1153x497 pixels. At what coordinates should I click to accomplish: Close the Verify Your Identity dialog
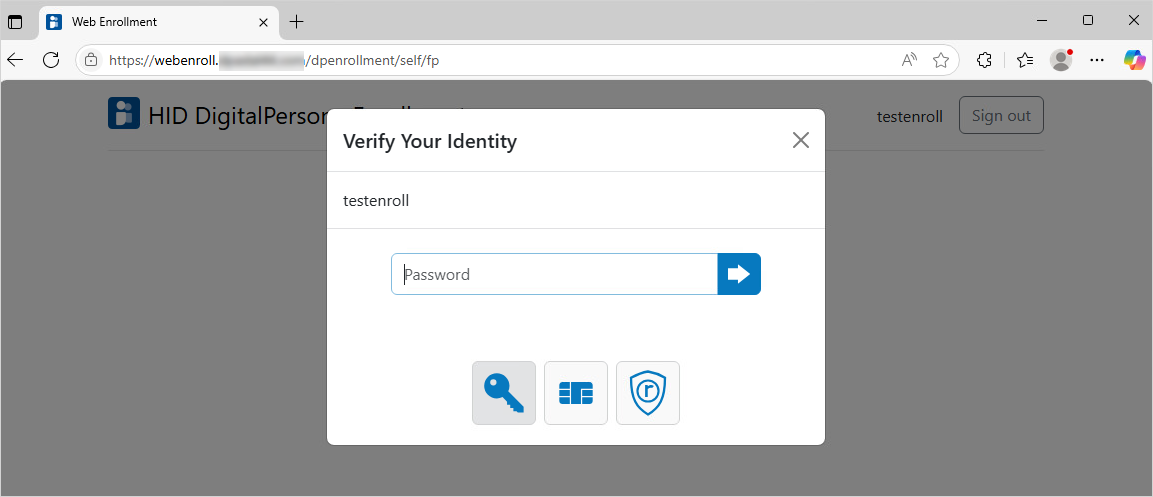click(800, 140)
